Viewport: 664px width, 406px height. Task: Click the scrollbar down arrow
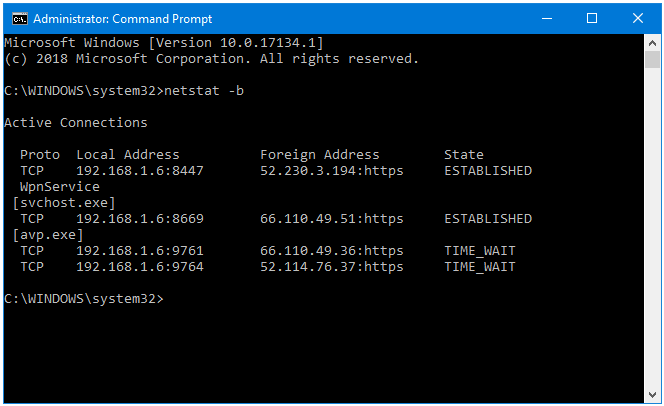pos(652,395)
